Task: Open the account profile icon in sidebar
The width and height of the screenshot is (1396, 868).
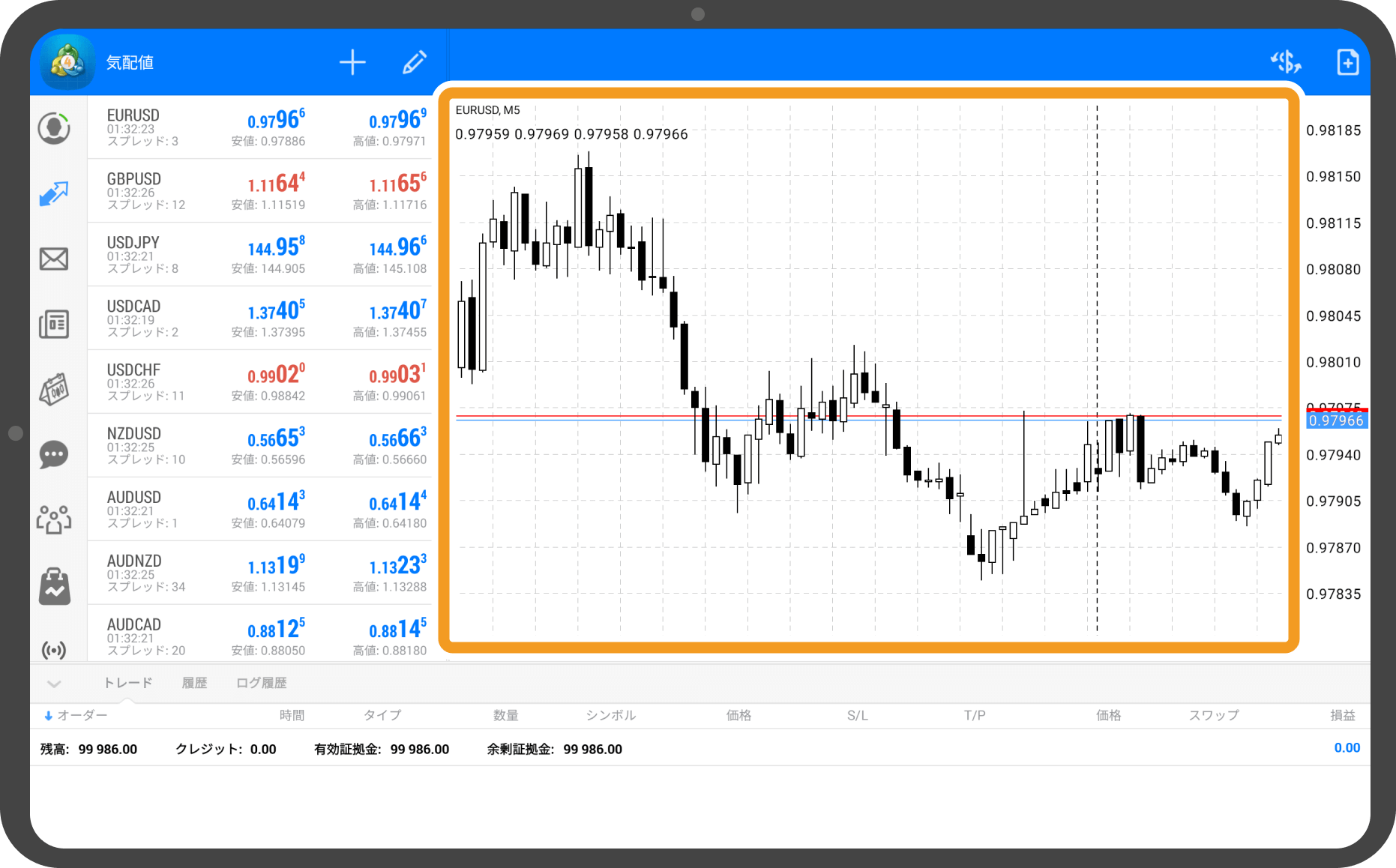Action: 54,128
